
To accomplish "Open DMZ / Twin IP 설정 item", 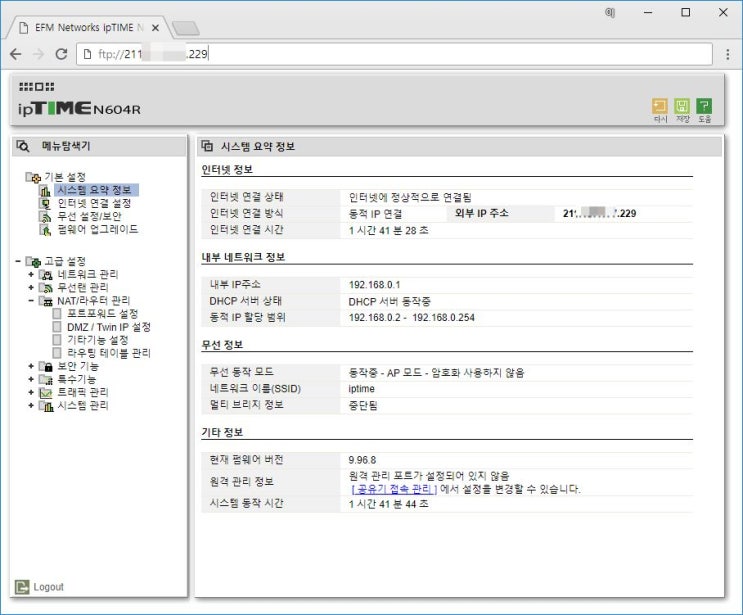I will 109,327.
